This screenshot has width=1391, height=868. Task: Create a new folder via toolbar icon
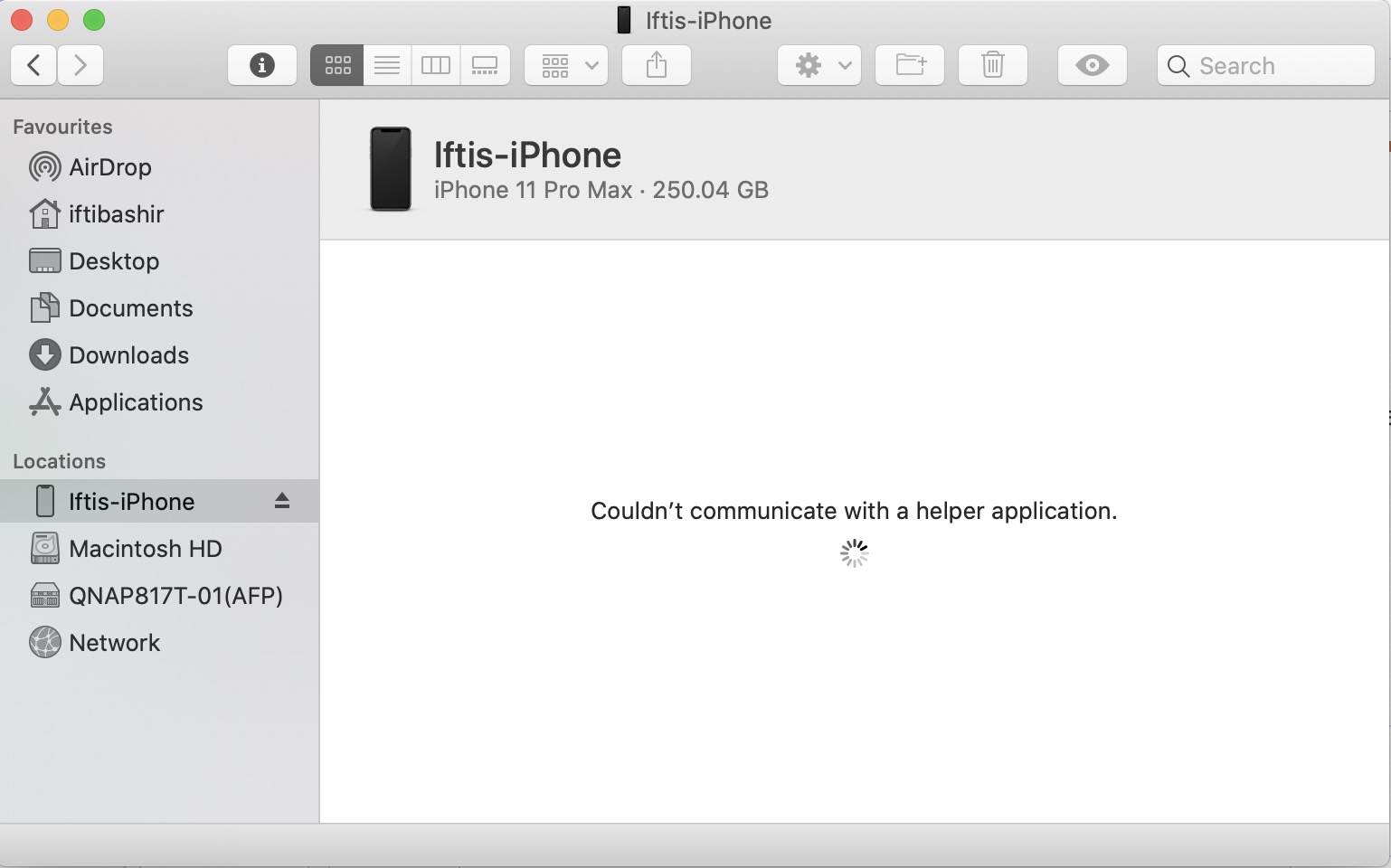(x=909, y=64)
